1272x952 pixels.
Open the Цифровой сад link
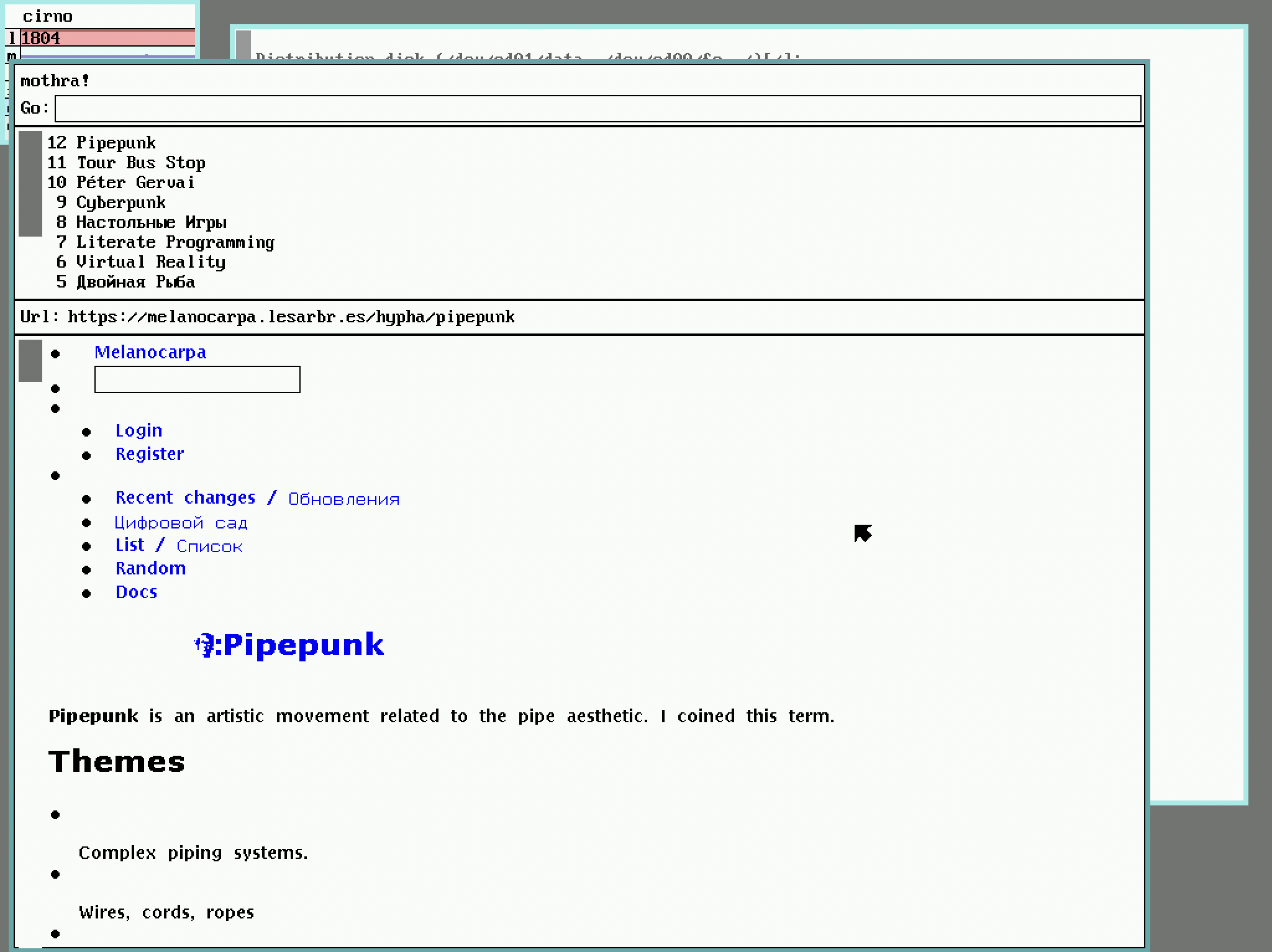(x=181, y=523)
